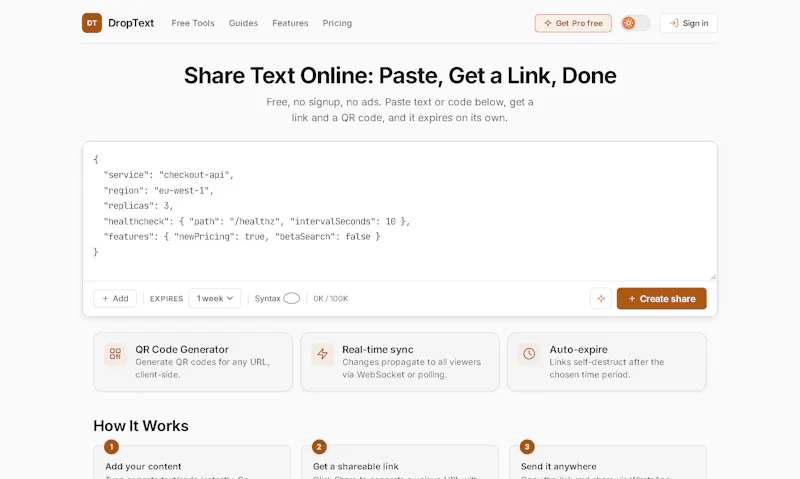Click the EXPIRES label
This screenshot has width=800, height=479.
166,298
